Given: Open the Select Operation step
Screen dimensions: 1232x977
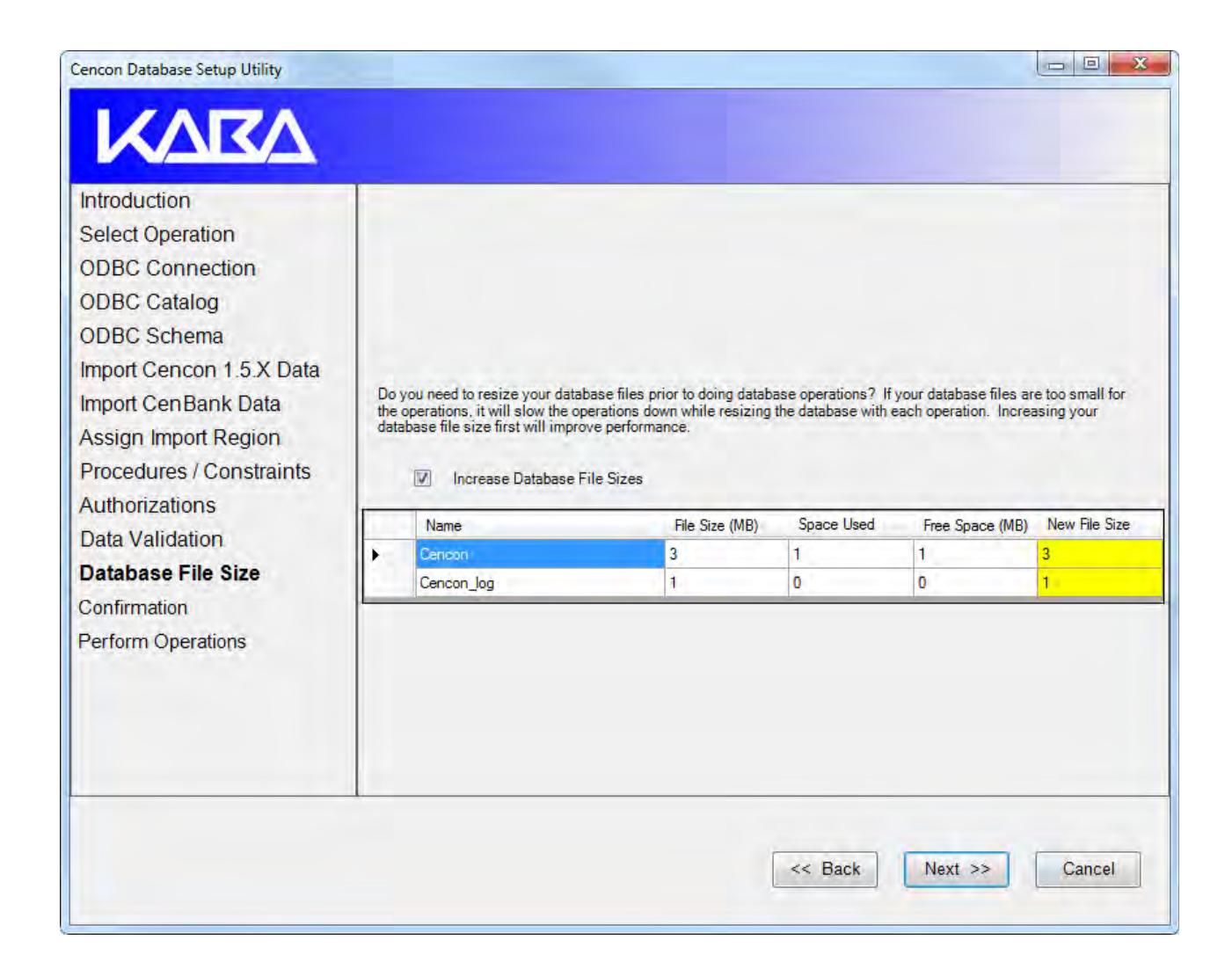Looking at the screenshot, I should click(x=157, y=235).
